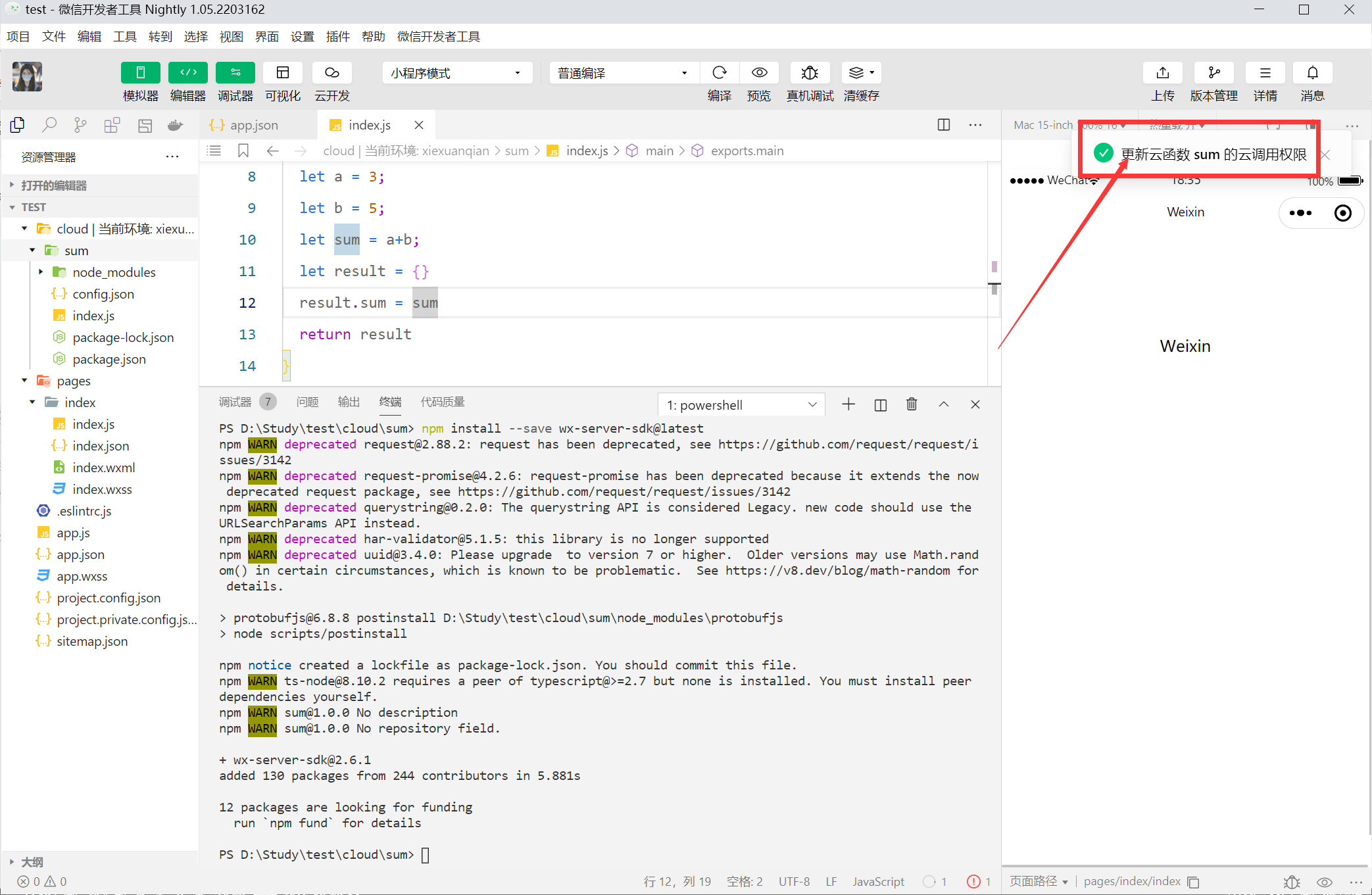Open editor more actions ellipsis
The width and height of the screenshot is (1372, 895).
(975, 125)
